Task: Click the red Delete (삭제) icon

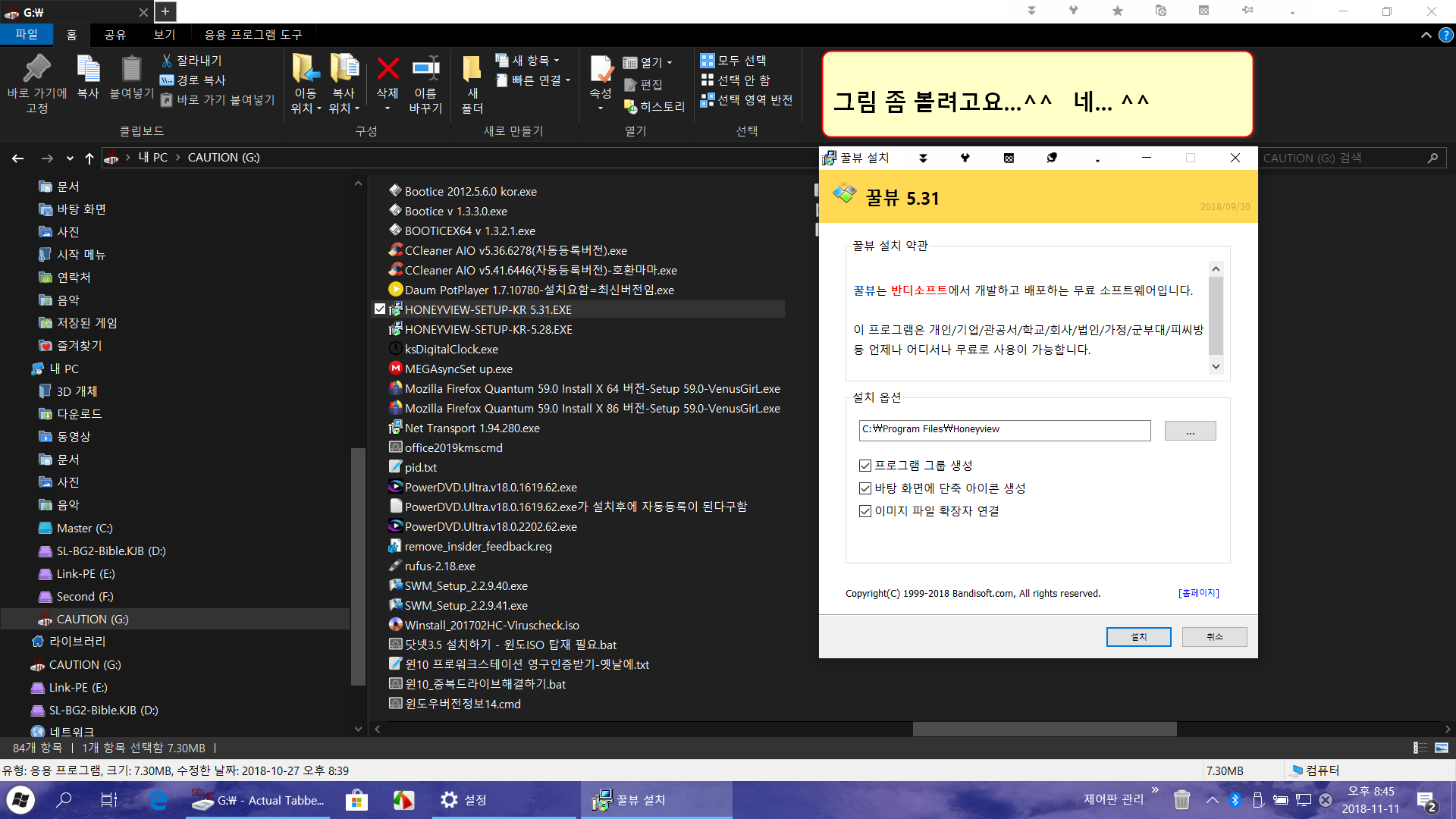Action: tap(388, 69)
